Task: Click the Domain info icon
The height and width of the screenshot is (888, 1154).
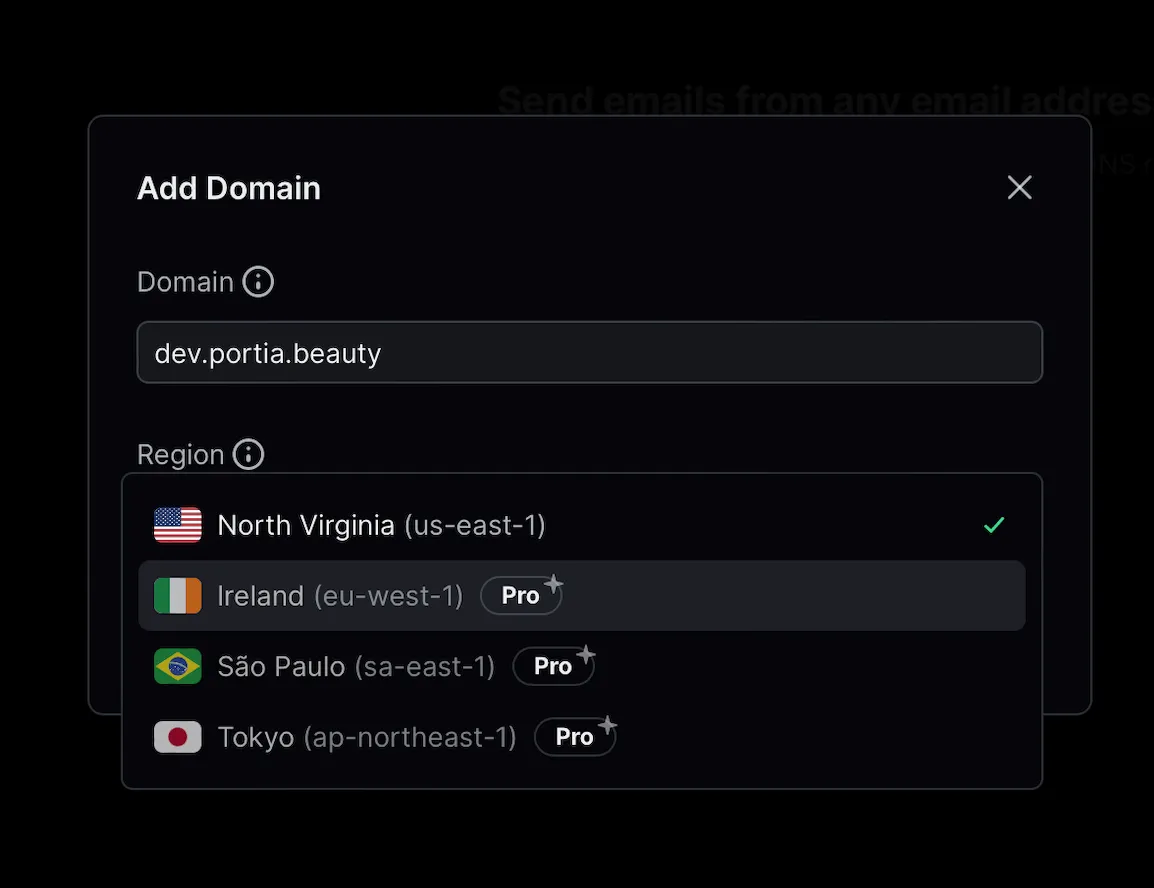Action: [x=258, y=281]
